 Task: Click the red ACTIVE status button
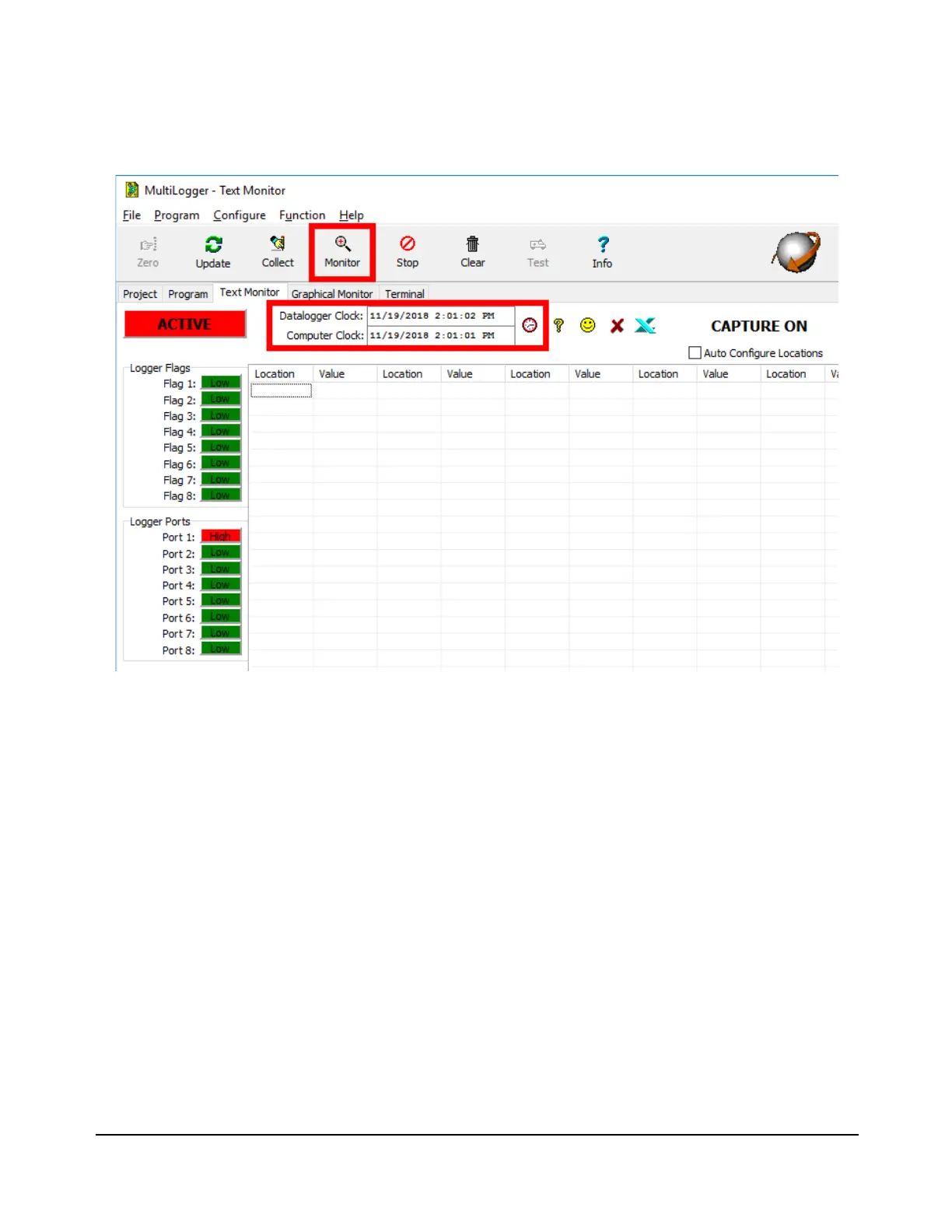[185, 324]
